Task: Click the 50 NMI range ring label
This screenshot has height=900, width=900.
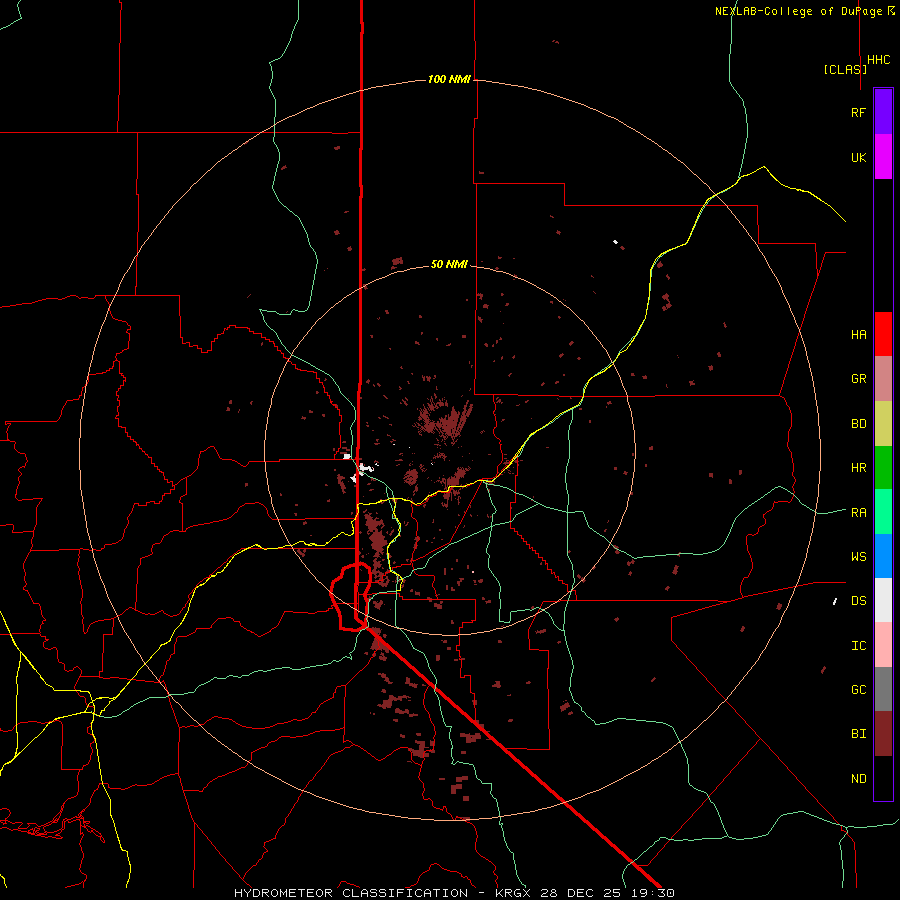Action: pos(449,265)
